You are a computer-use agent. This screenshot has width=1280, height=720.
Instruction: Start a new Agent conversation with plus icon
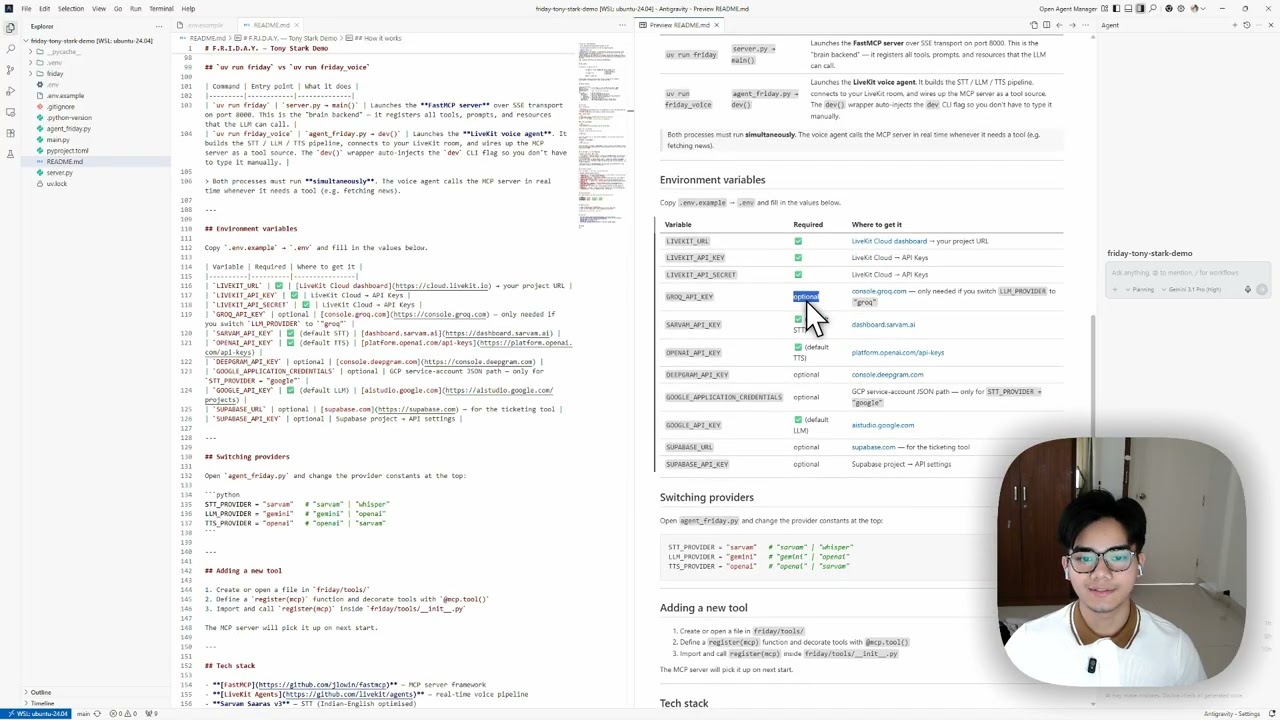tap(1233, 25)
